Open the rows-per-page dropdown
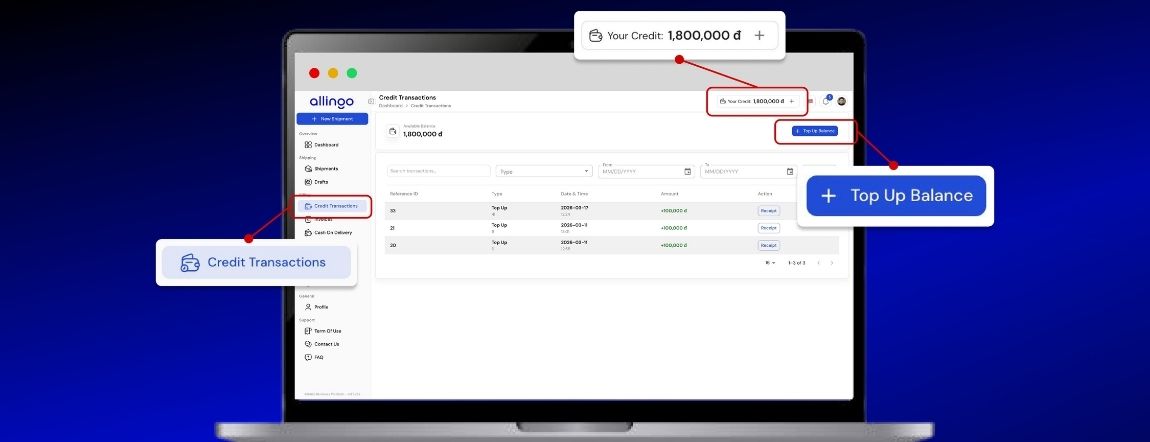 [x=770, y=262]
